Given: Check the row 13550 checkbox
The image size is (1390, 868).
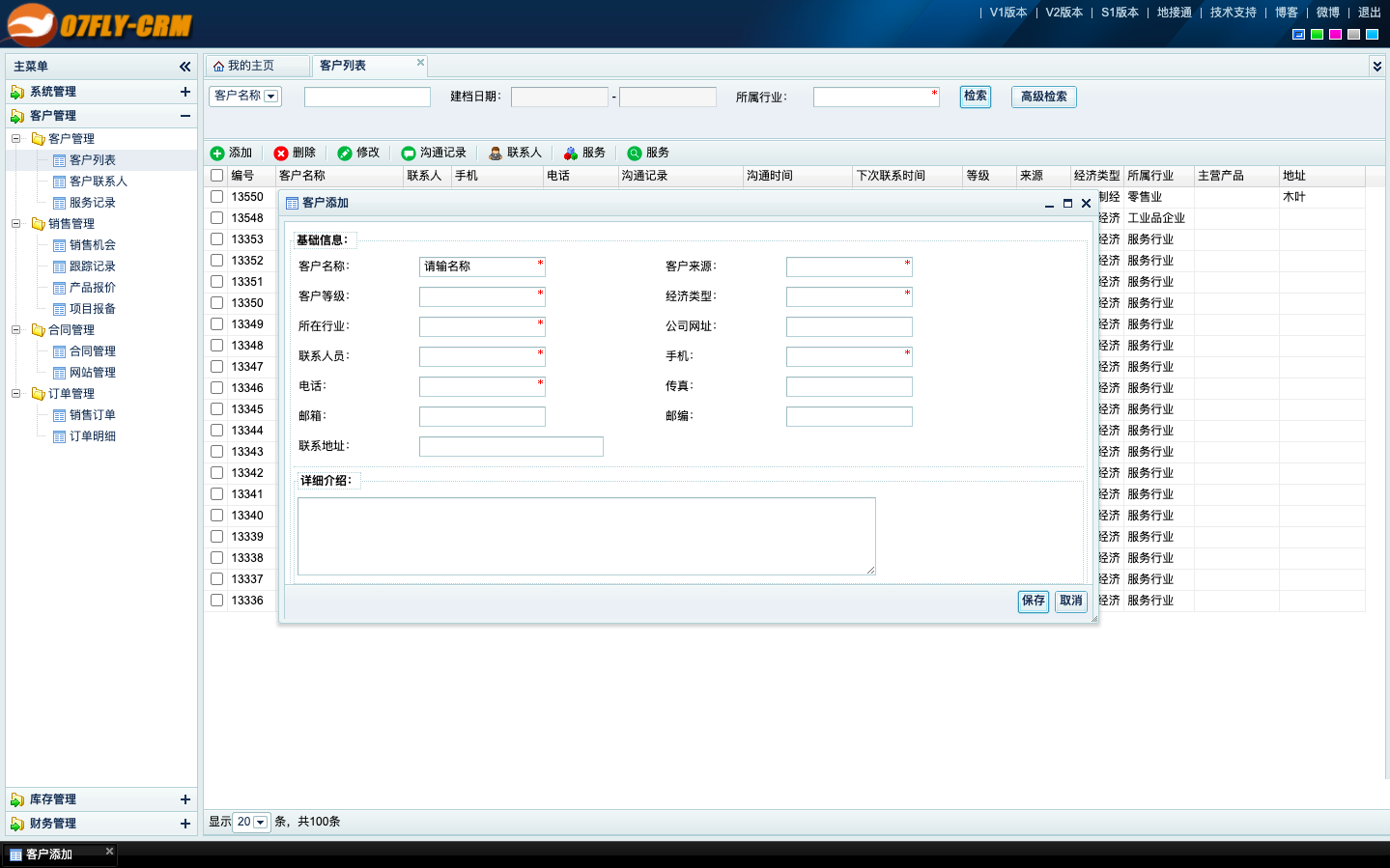Looking at the screenshot, I should click(x=217, y=197).
